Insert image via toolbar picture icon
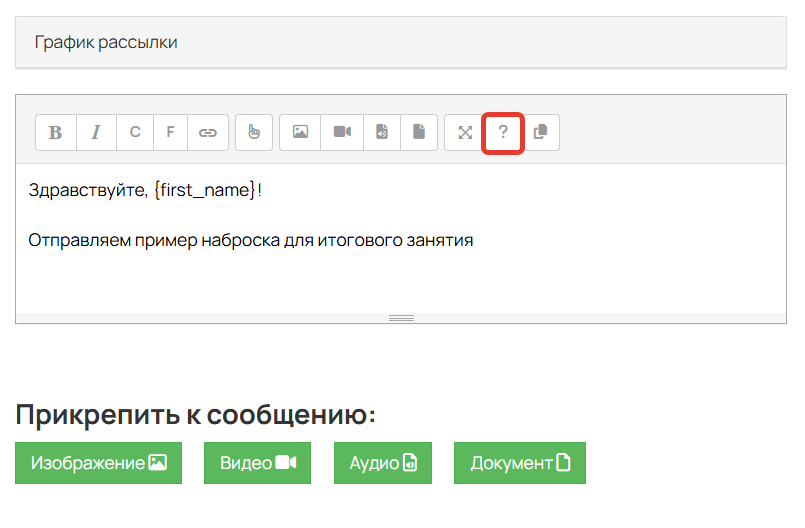This screenshot has height=528, width=805. 300,133
